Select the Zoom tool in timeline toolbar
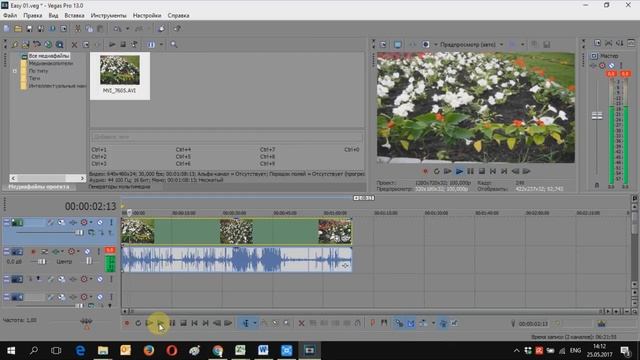This screenshot has height=360, width=640. pos(287,323)
